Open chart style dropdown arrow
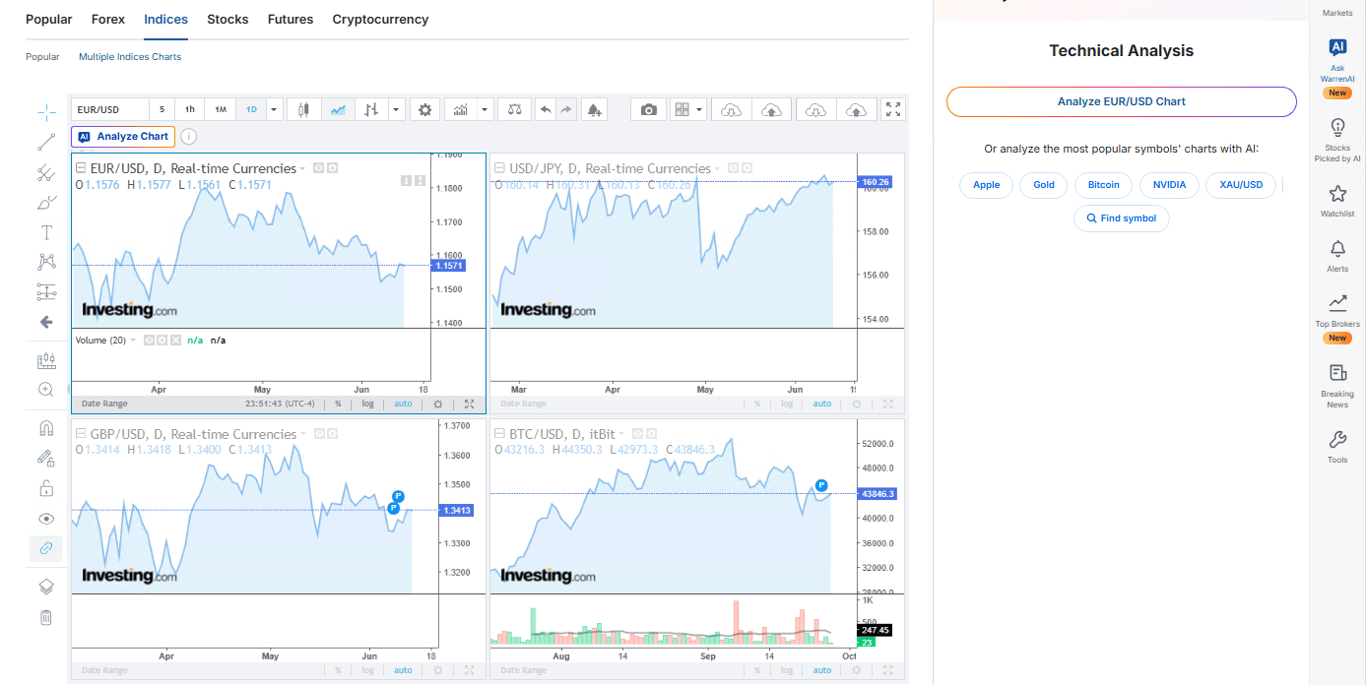The height and width of the screenshot is (685, 1366). (397, 110)
